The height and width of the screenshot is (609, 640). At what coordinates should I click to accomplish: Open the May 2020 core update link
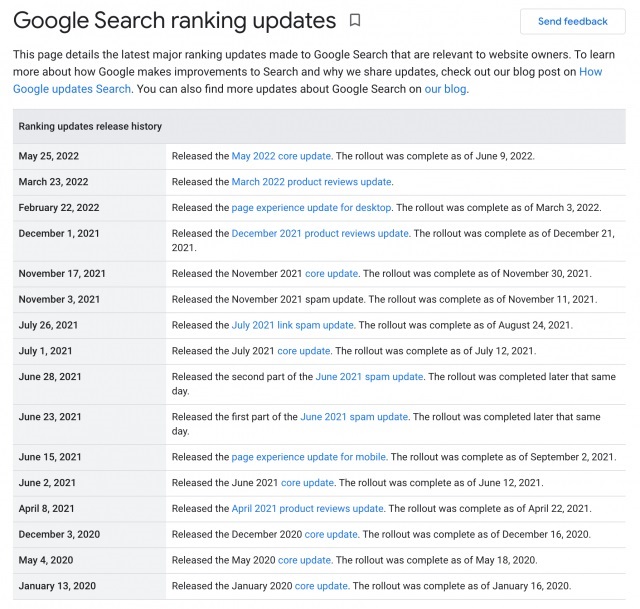click(303, 560)
